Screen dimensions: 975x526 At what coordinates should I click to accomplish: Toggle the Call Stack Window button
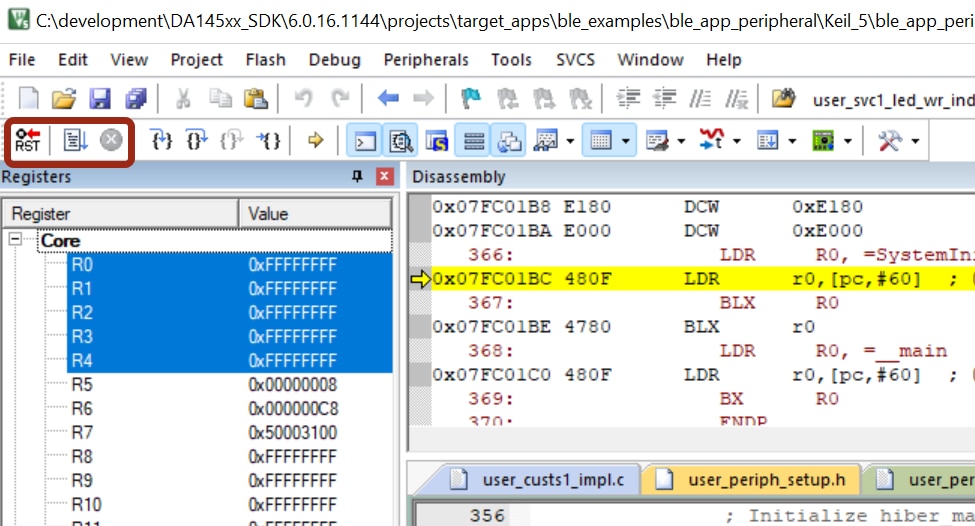[509, 141]
